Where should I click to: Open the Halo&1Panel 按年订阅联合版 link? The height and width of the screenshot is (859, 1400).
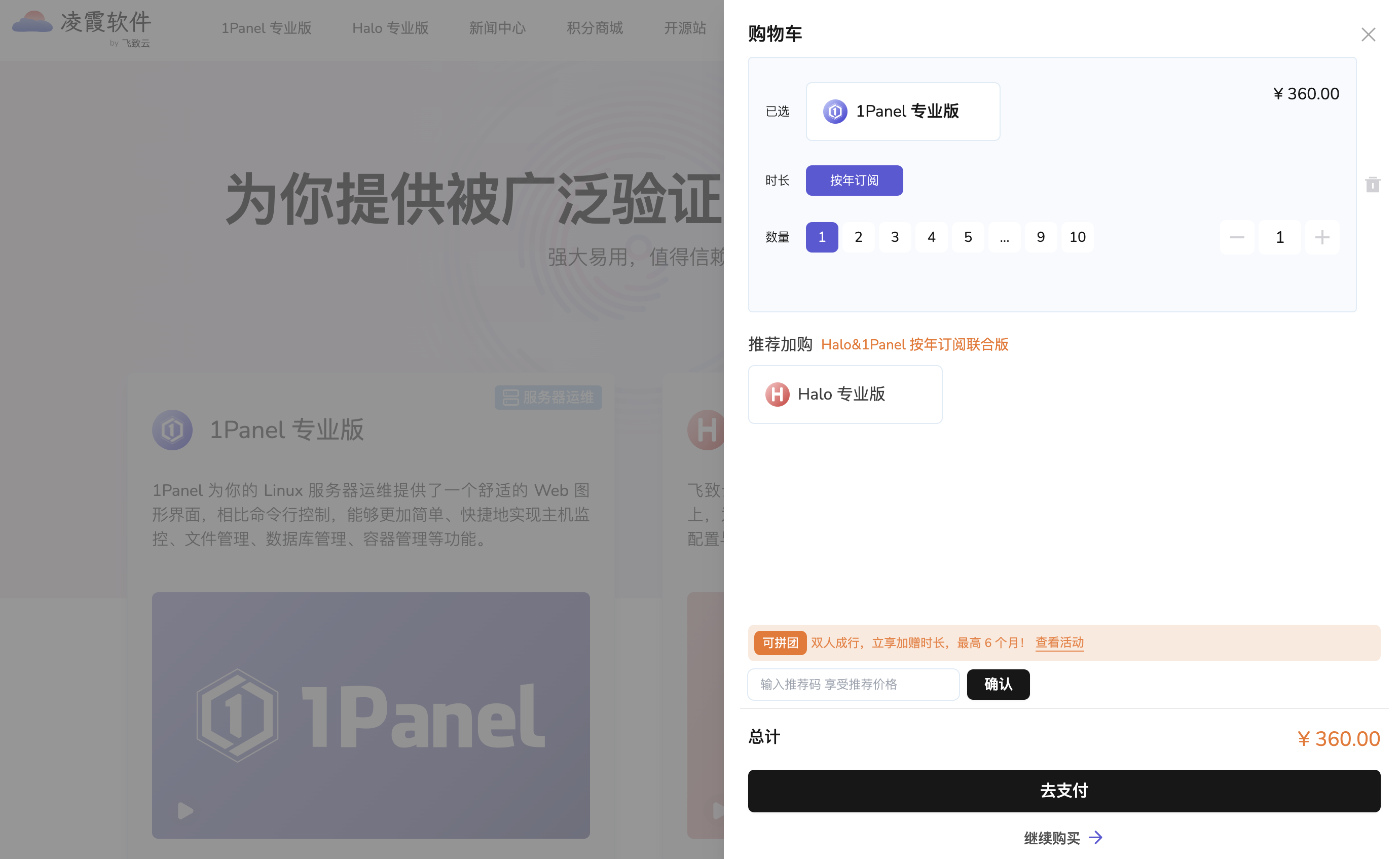(x=914, y=344)
